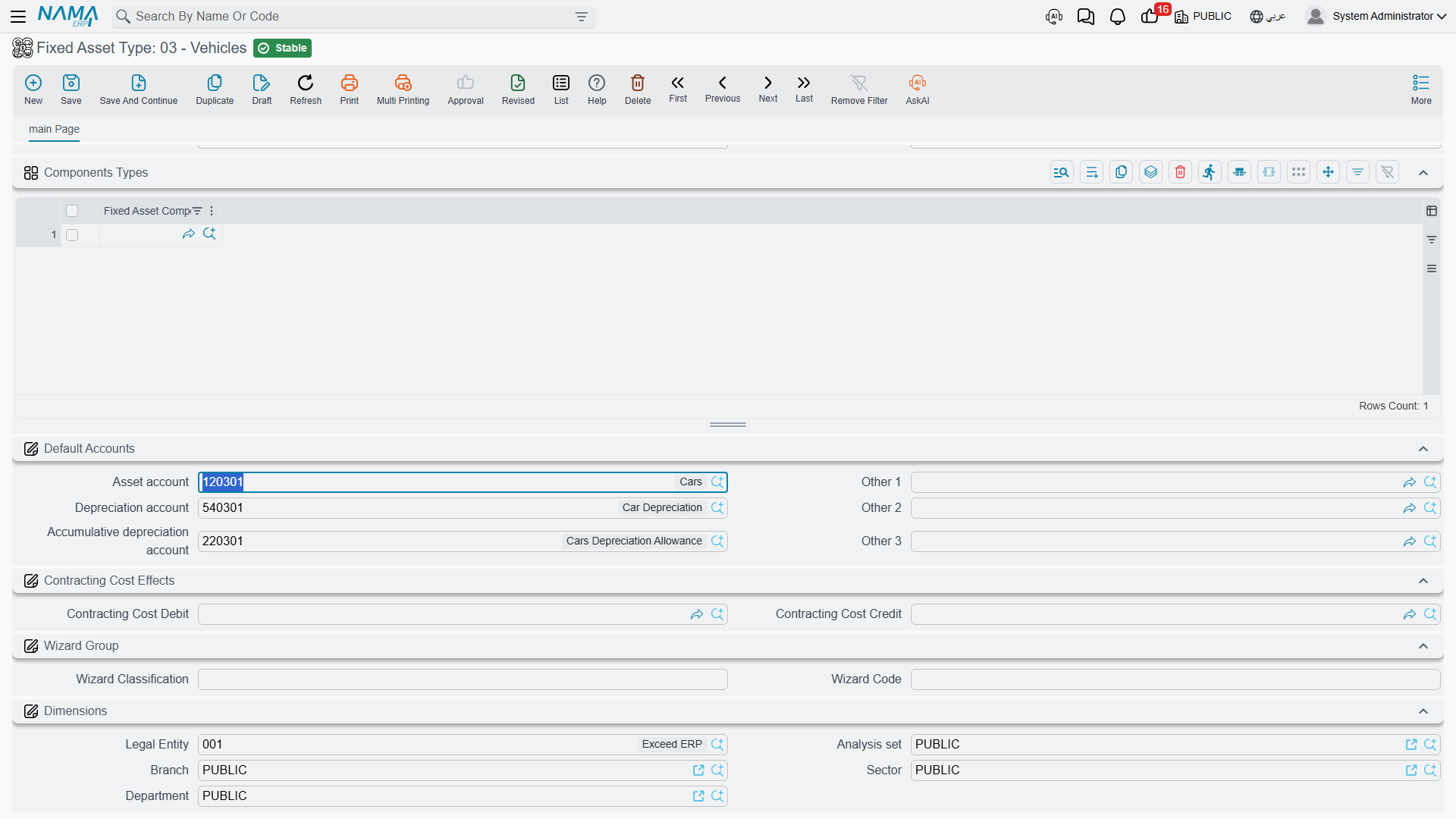Open the chat messages icon
This screenshot has height=819, width=1456.
[1086, 16]
